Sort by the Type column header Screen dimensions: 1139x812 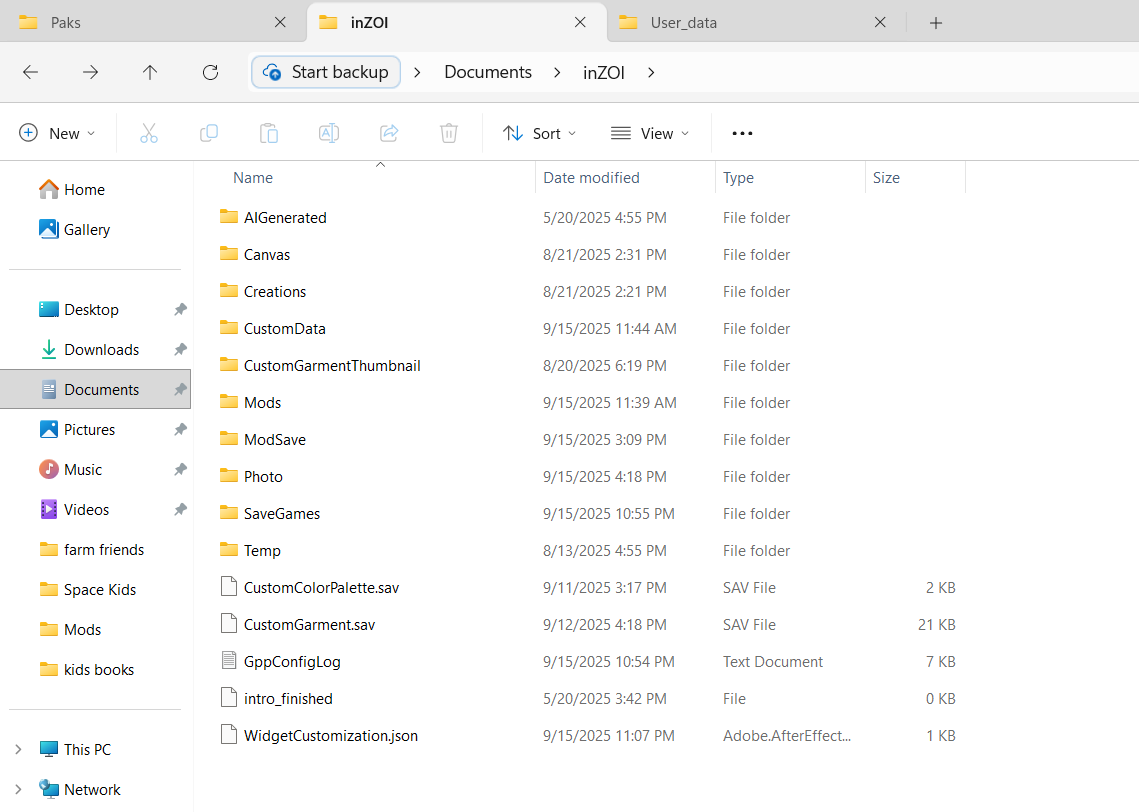pyautogui.click(x=738, y=178)
